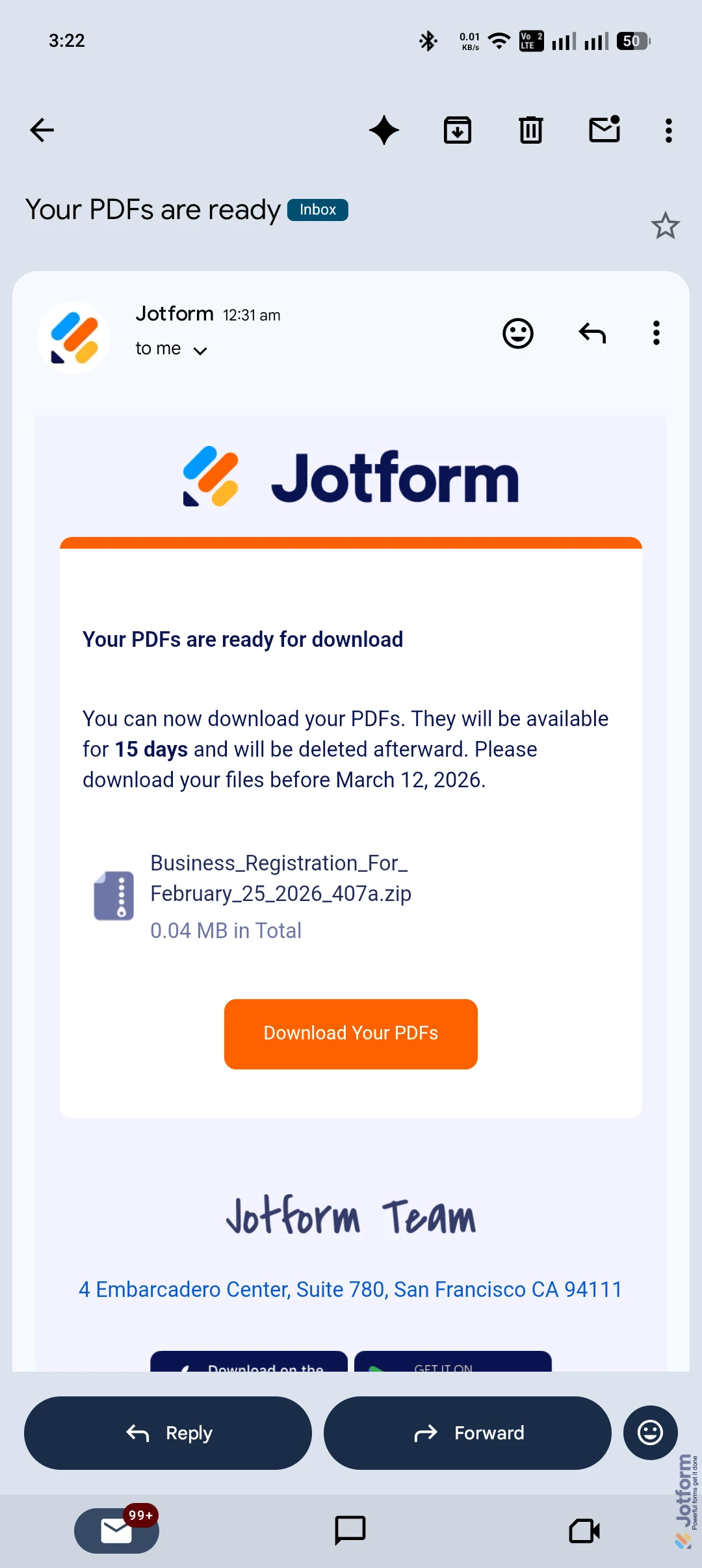This screenshot has width=702, height=1568.
Task: Open the email overflow three-dot menu
Action: [x=668, y=130]
